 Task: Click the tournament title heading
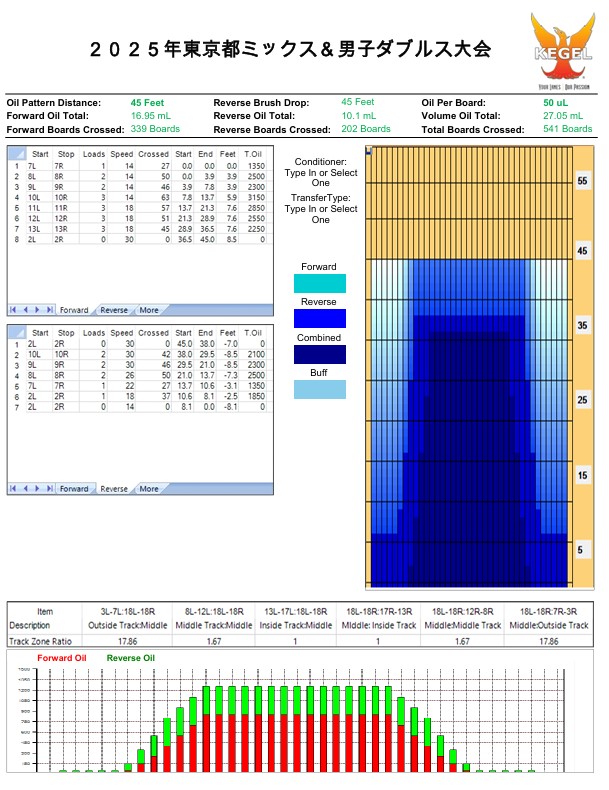pyautogui.click(x=290, y=49)
